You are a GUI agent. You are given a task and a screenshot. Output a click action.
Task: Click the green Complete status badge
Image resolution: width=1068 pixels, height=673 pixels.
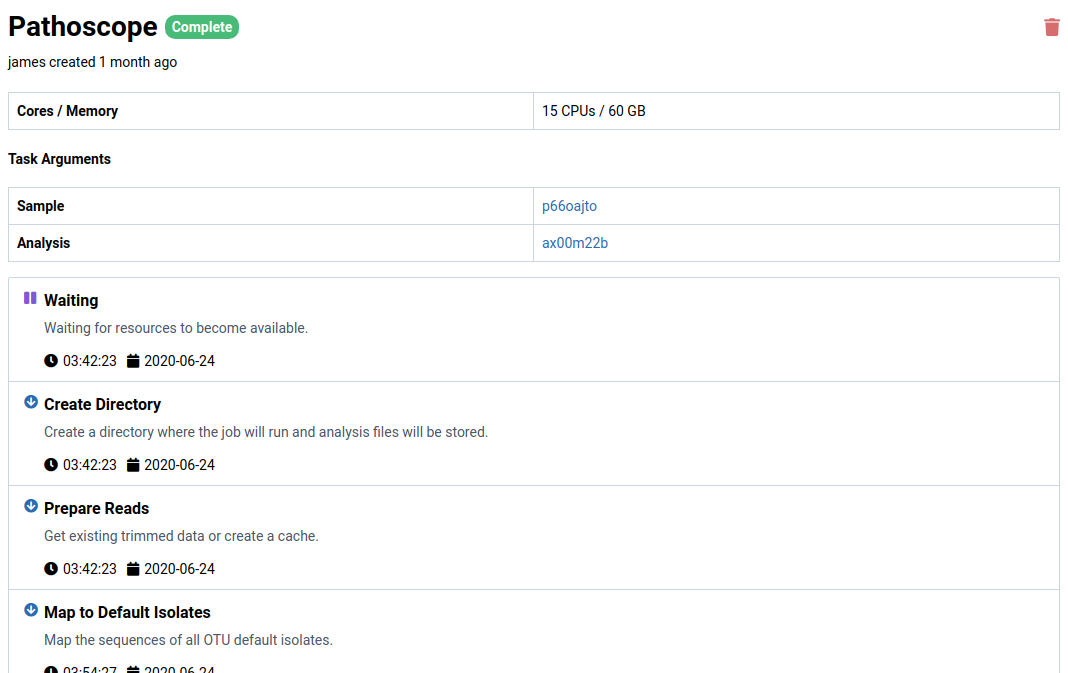(x=202, y=27)
